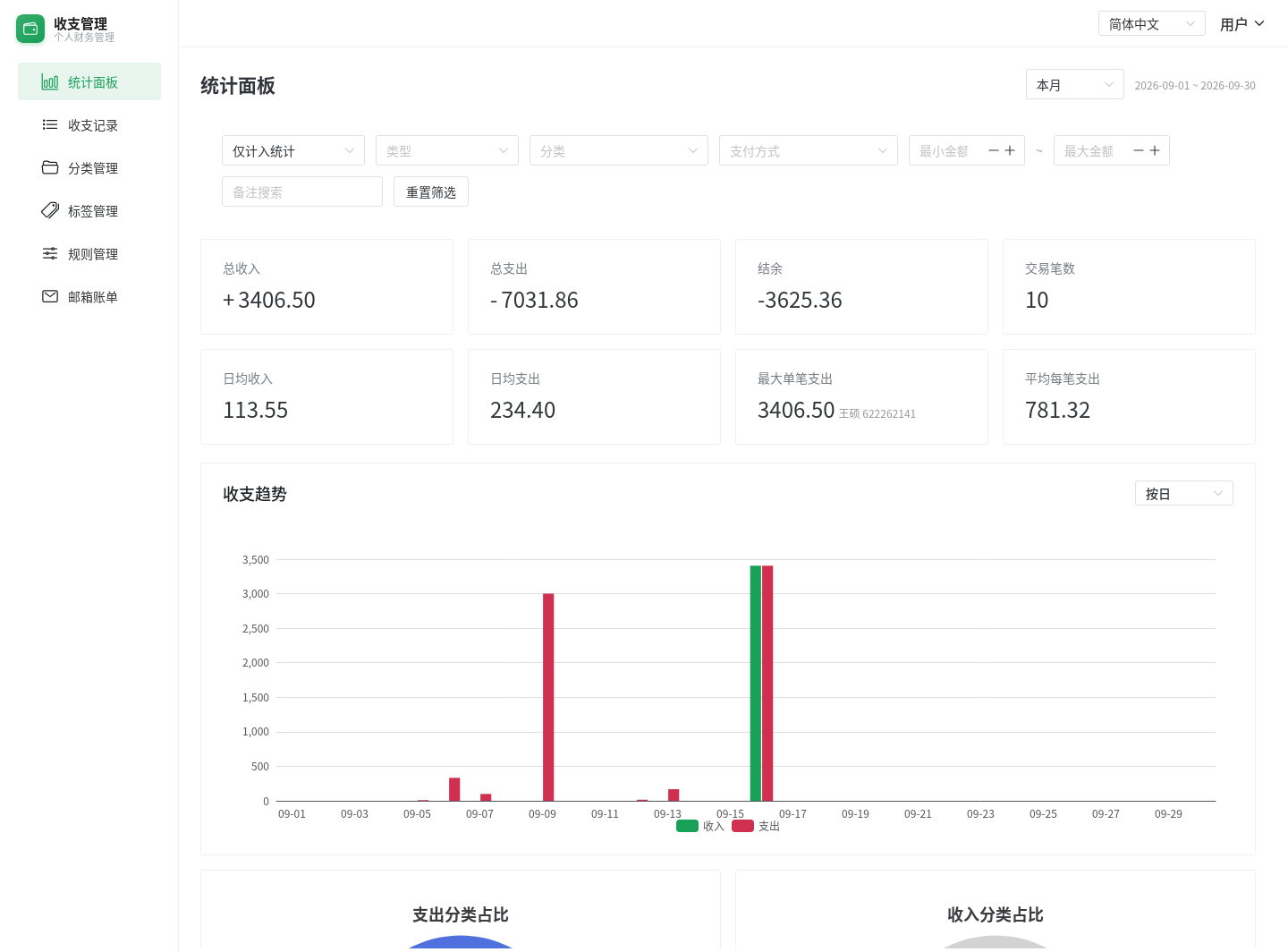Image resolution: width=1288 pixels, height=952 pixels.
Task: Click the red 09-16 expense bar
Action: coord(767,683)
